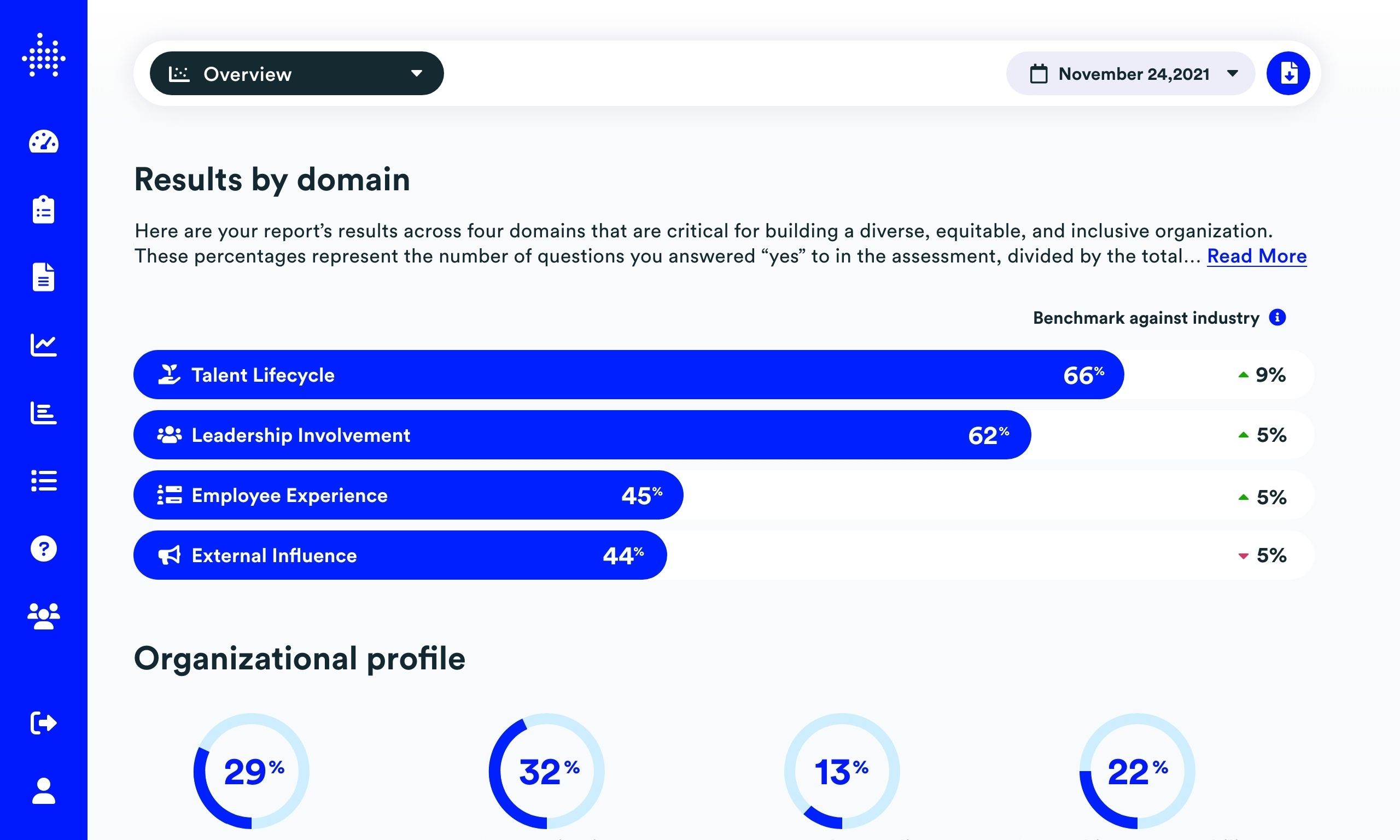Image resolution: width=1400 pixels, height=840 pixels.
Task: Select the Talent Lifecycle 66% bar
Action: pos(628,375)
